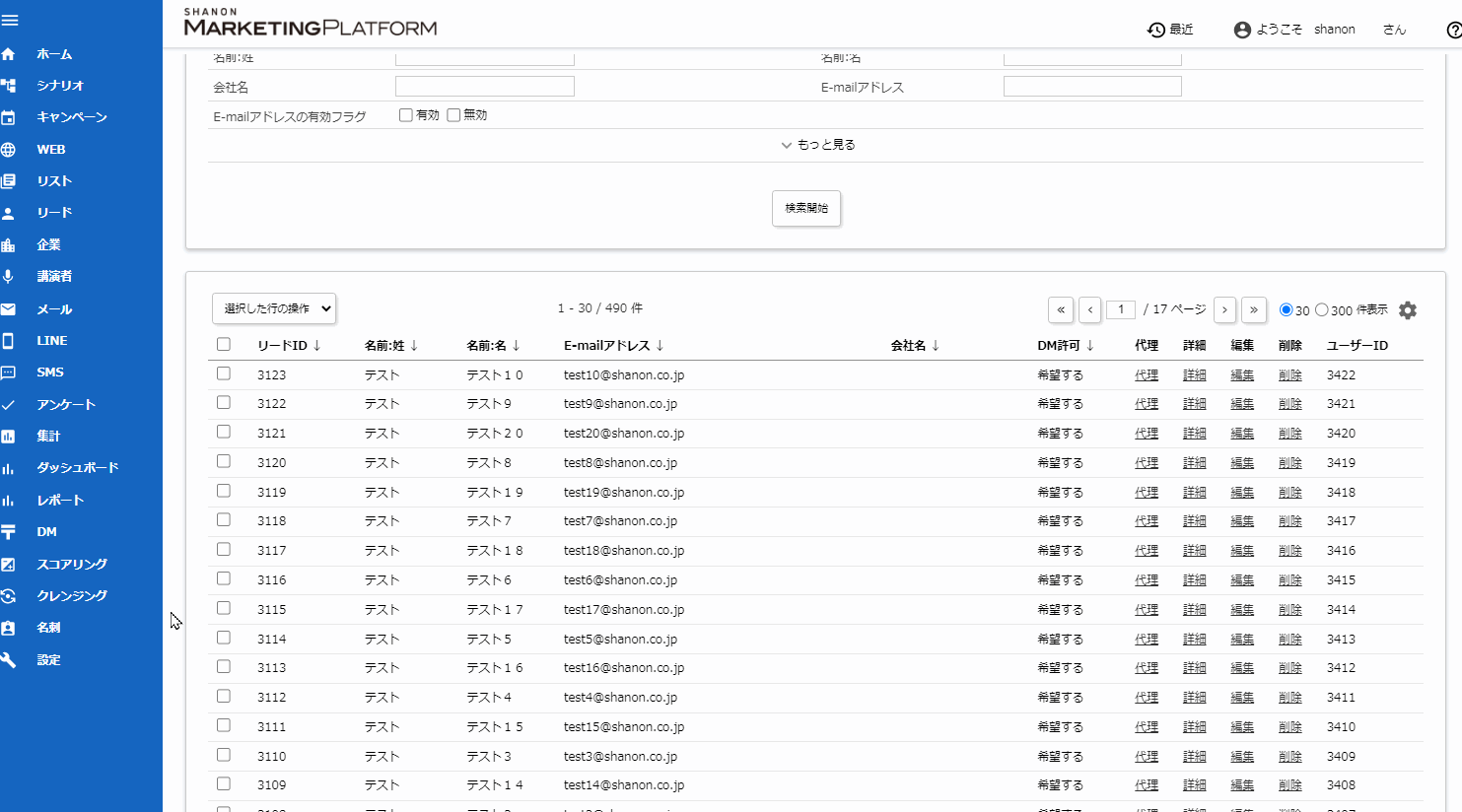Go to next page arrow button
The width and height of the screenshot is (1462, 812).
(1224, 309)
